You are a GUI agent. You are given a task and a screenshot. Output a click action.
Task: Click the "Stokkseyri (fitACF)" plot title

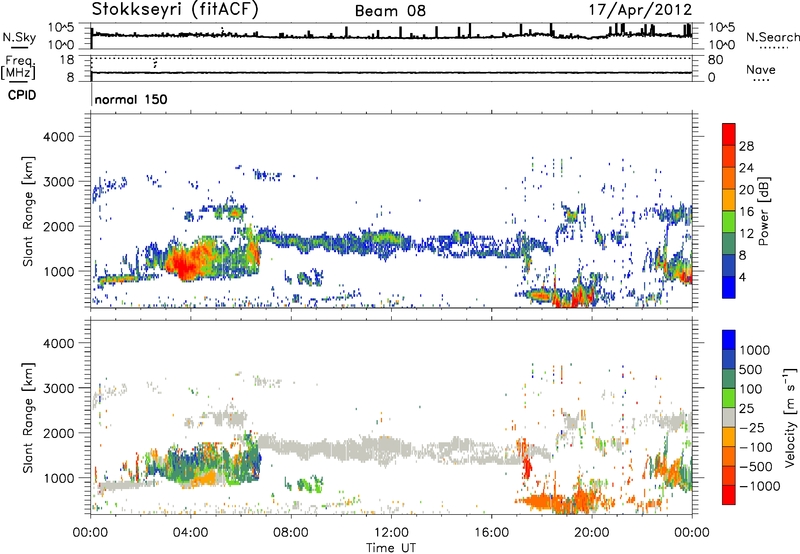click(175, 10)
